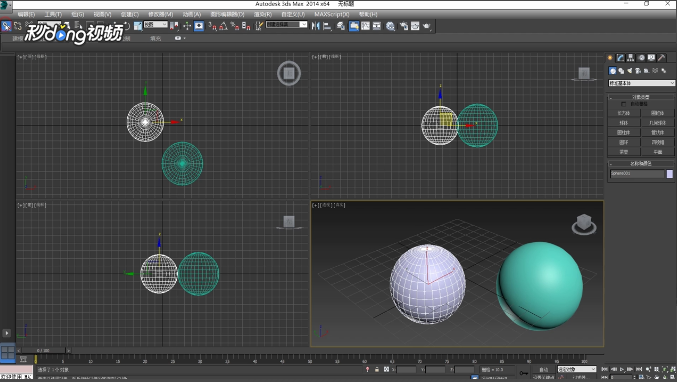Open 标准基本体 primitives dropdown
The height and width of the screenshot is (382, 677).
[x=641, y=83]
